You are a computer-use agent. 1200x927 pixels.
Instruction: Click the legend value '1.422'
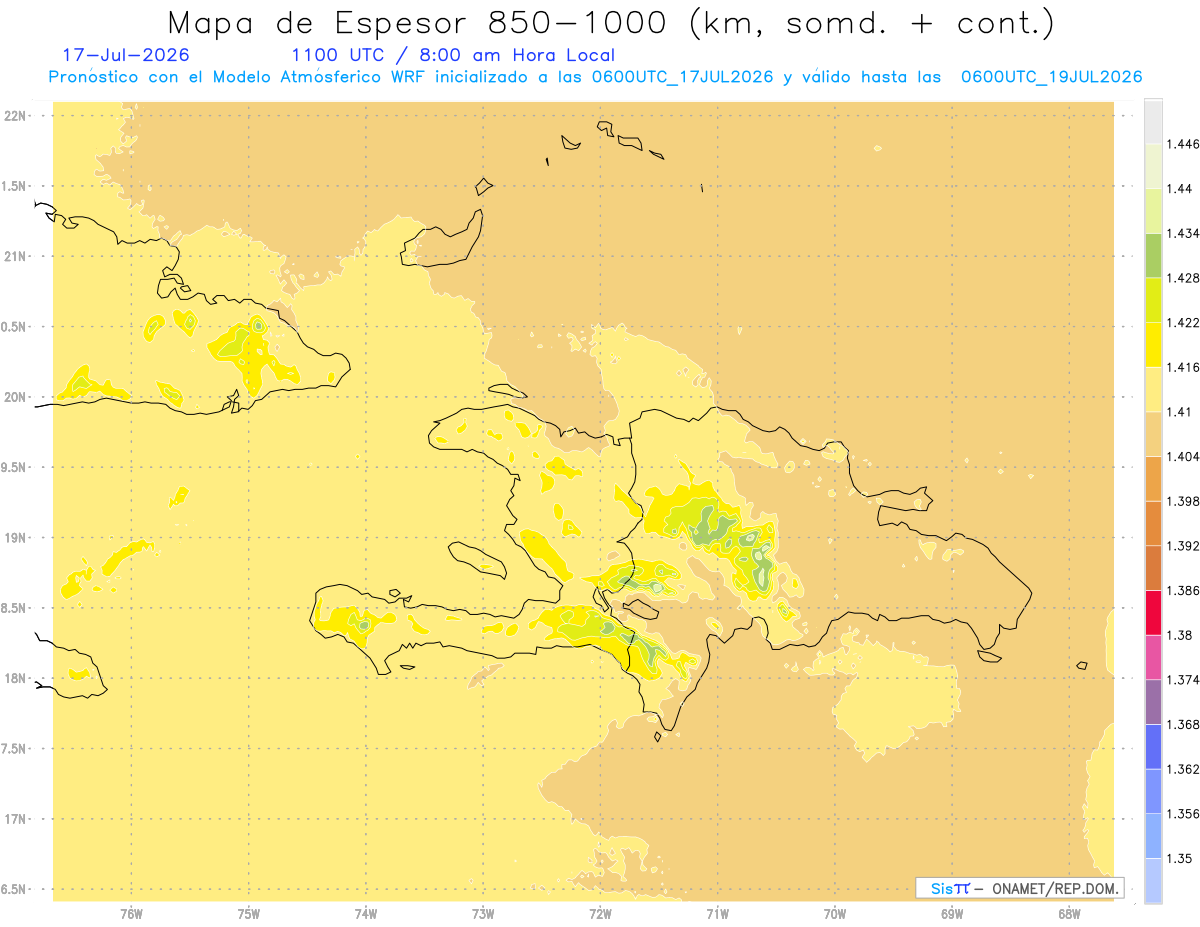click(x=1183, y=323)
